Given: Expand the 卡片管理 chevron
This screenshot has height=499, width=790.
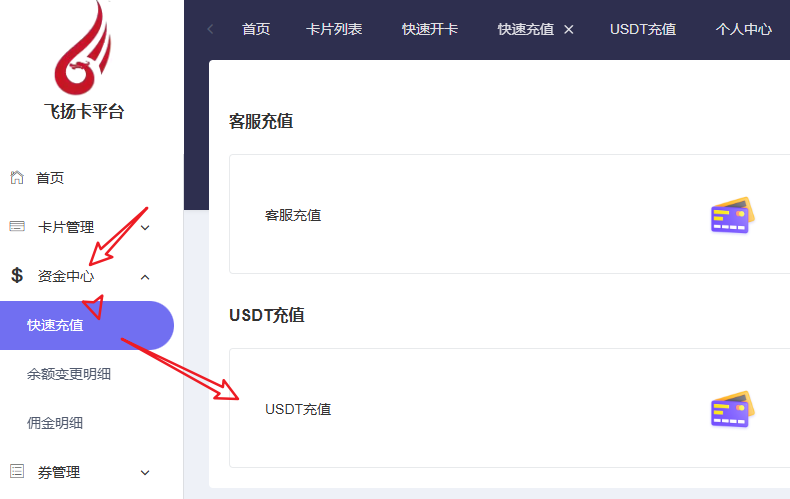Looking at the screenshot, I should [x=145, y=228].
